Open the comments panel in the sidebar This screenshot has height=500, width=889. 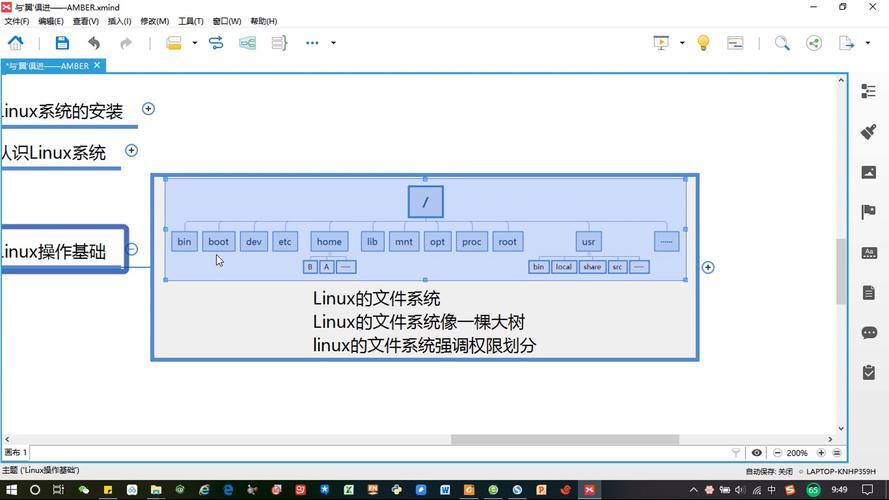click(x=869, y=332)
